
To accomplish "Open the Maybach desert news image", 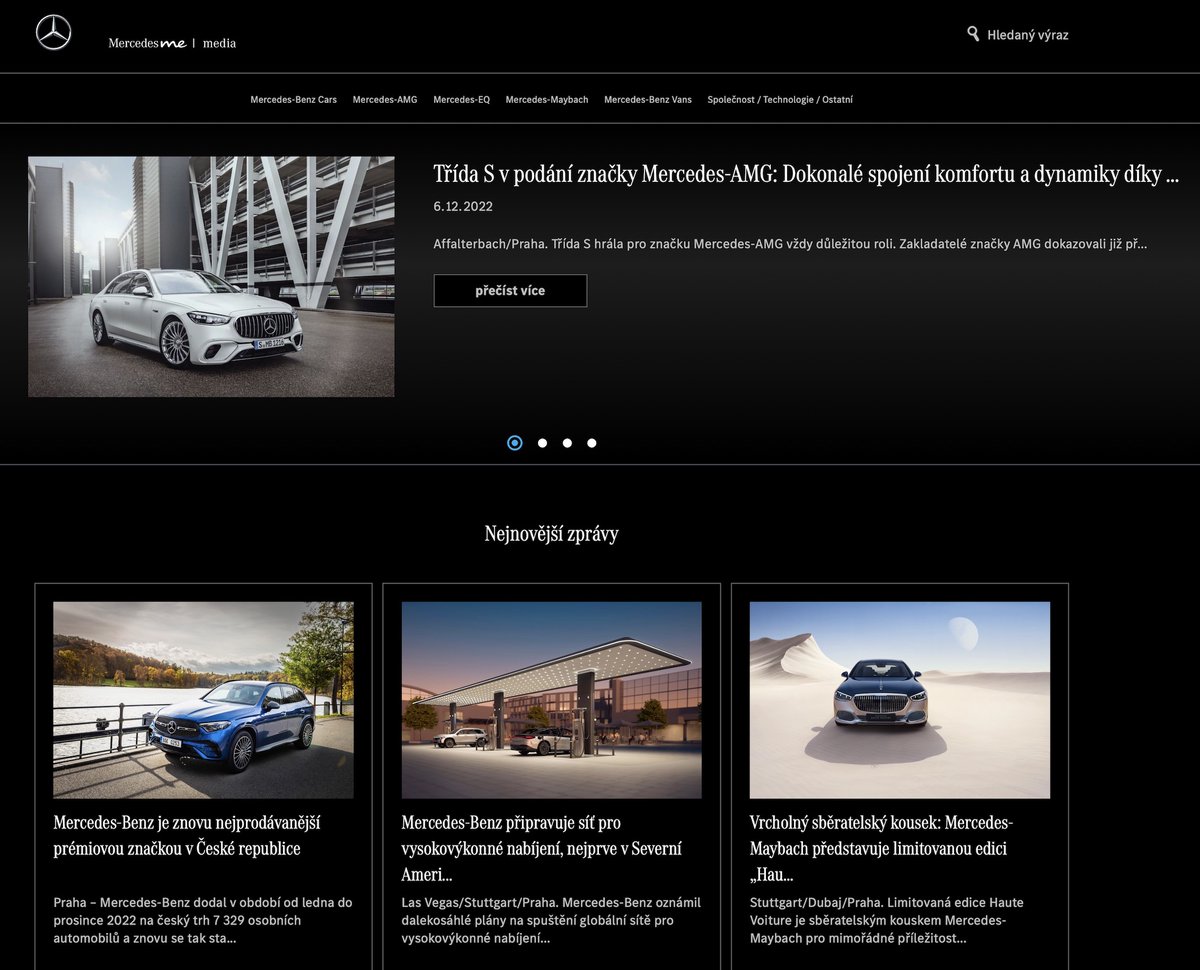I will 900,700.
